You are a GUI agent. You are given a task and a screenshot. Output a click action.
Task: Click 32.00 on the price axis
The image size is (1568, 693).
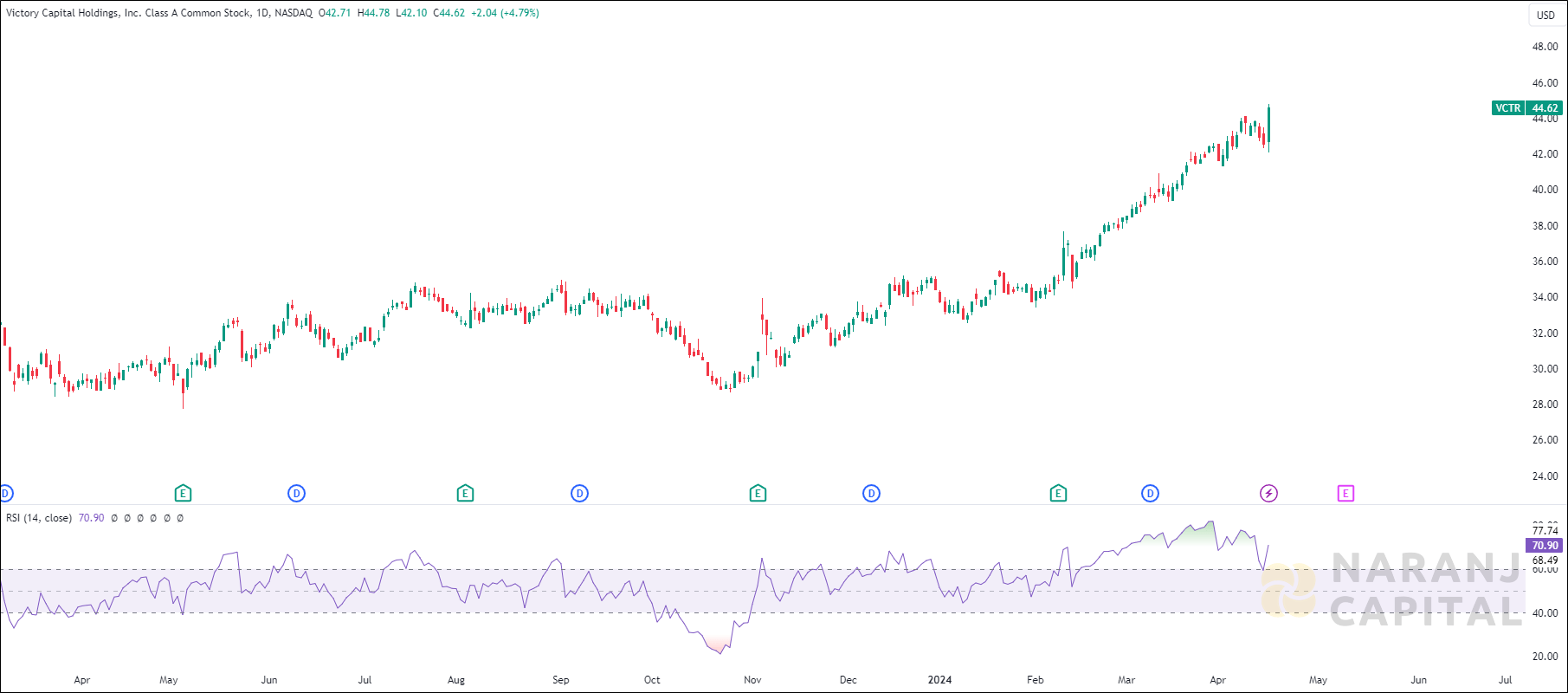coord(1545,334)
